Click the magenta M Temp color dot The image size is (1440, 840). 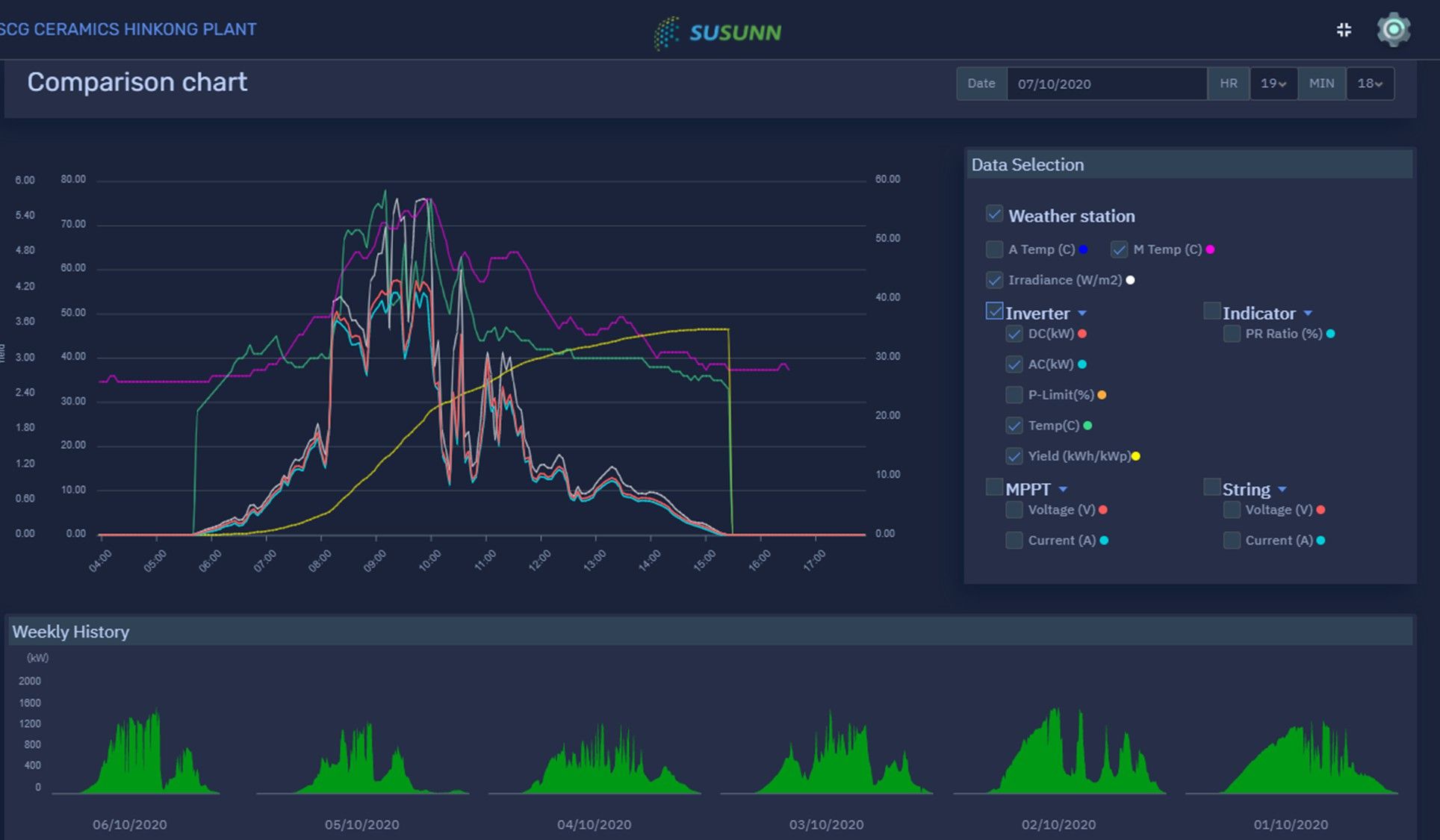point(1210,249)
